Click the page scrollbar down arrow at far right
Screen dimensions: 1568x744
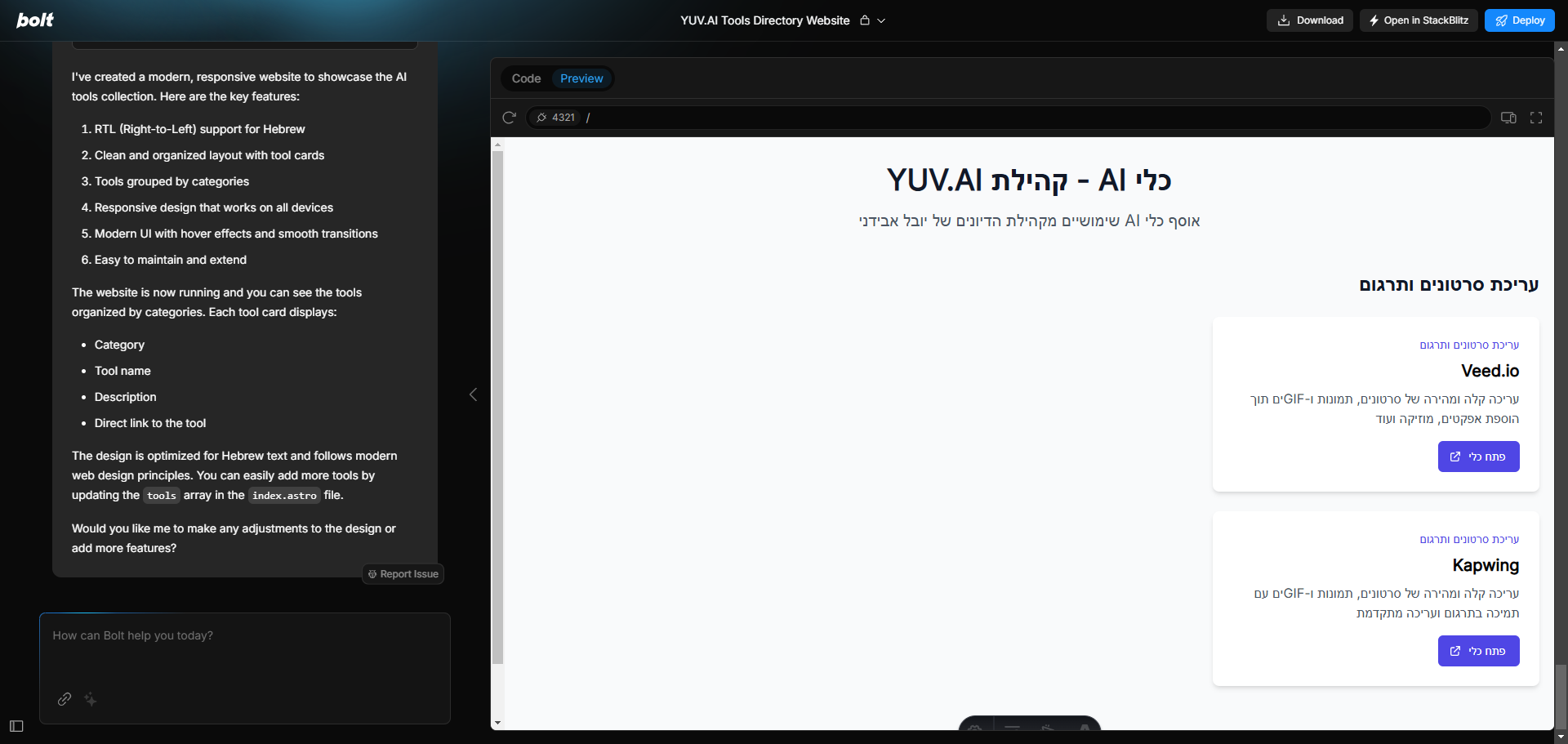click(x=1561, y=737)
